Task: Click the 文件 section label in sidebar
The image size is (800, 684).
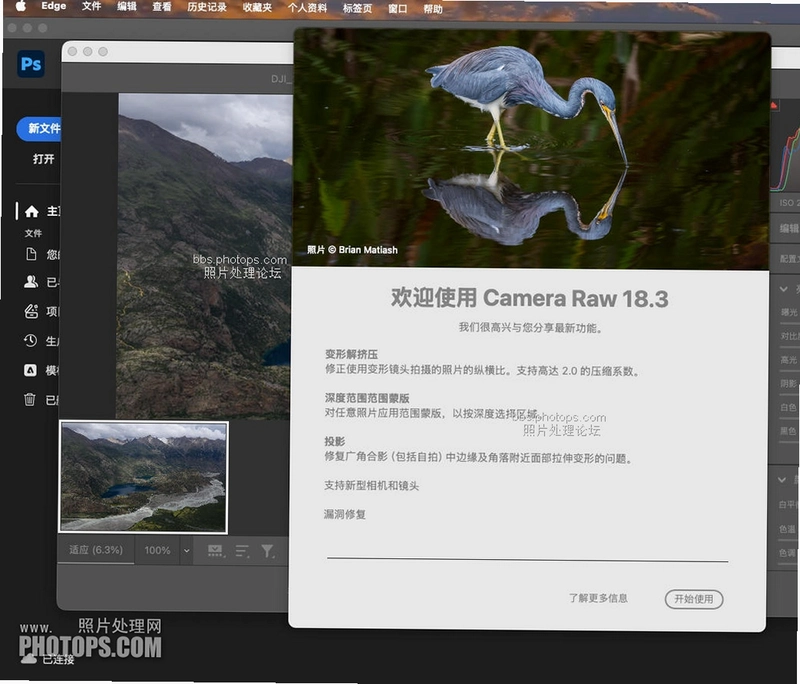Action: tap(33, 233)
